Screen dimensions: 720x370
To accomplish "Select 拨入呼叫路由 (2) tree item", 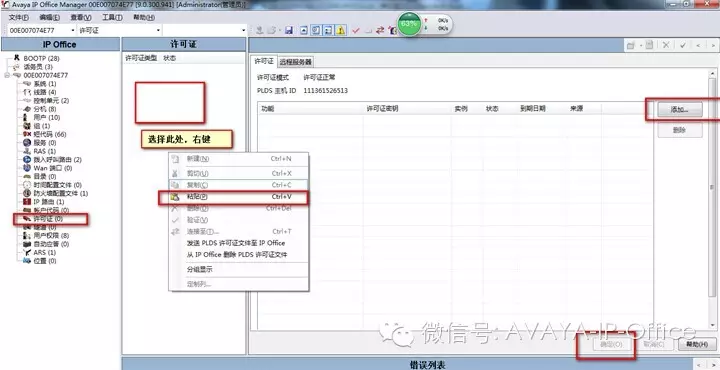I will click(x=57, y=160).
